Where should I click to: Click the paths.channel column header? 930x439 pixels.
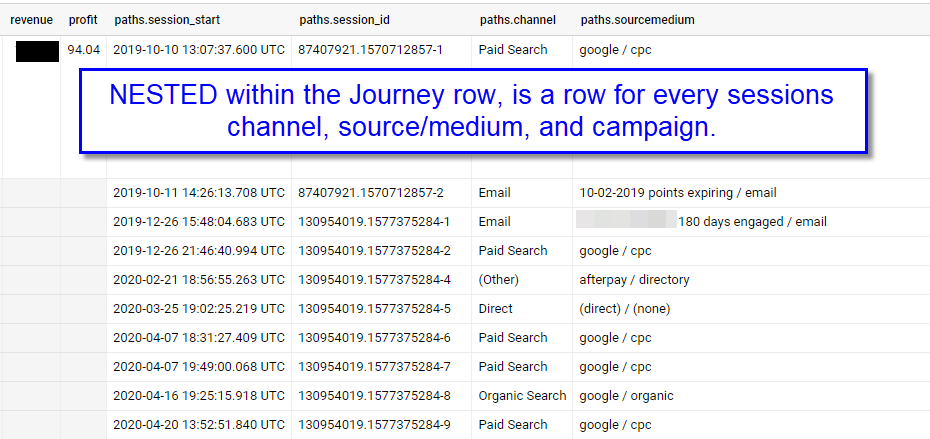pos(518,20)
